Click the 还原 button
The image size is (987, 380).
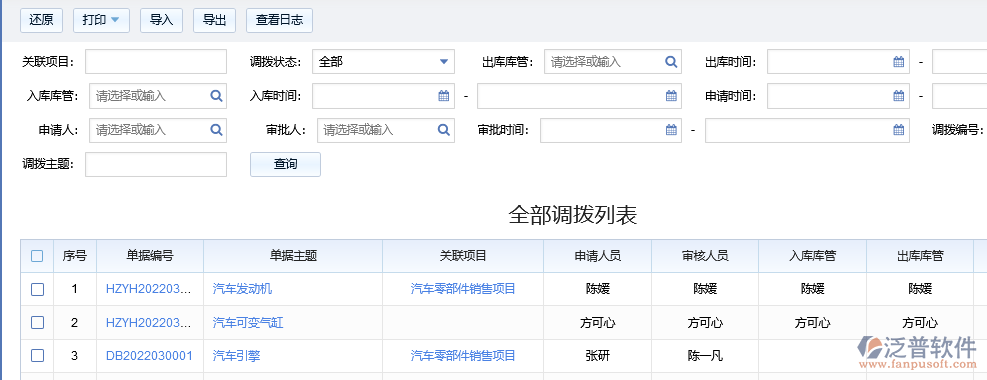pos(42,20)
